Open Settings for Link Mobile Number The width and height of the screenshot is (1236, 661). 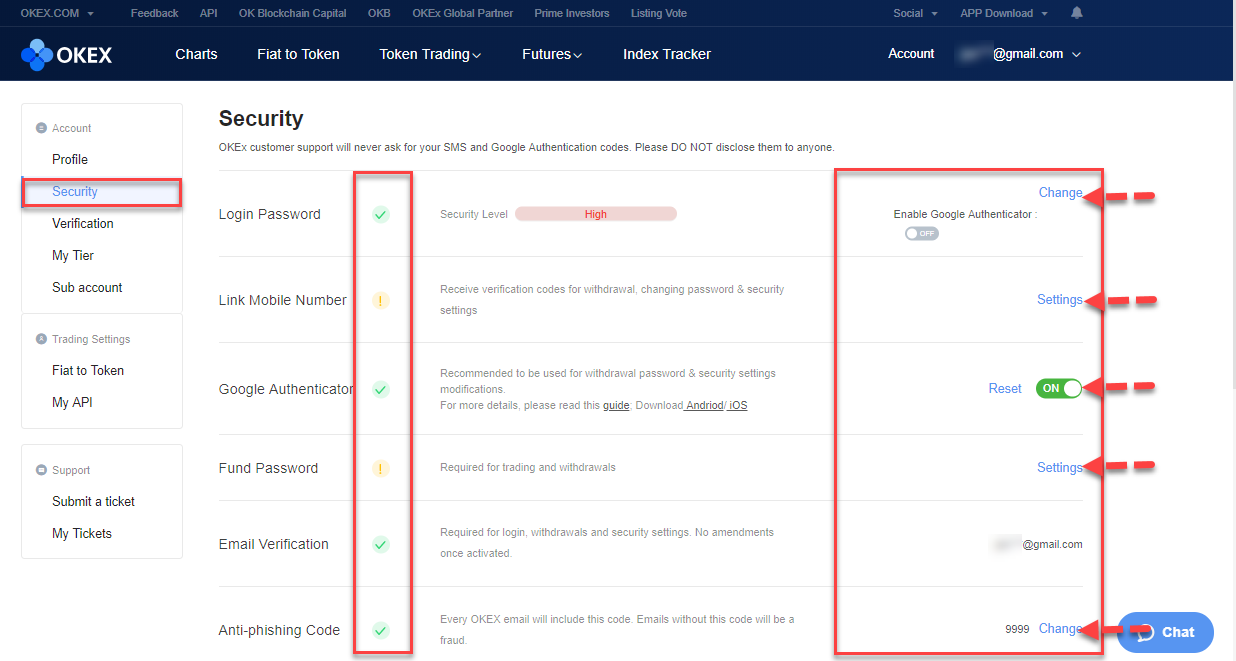tap(1060, 299)
